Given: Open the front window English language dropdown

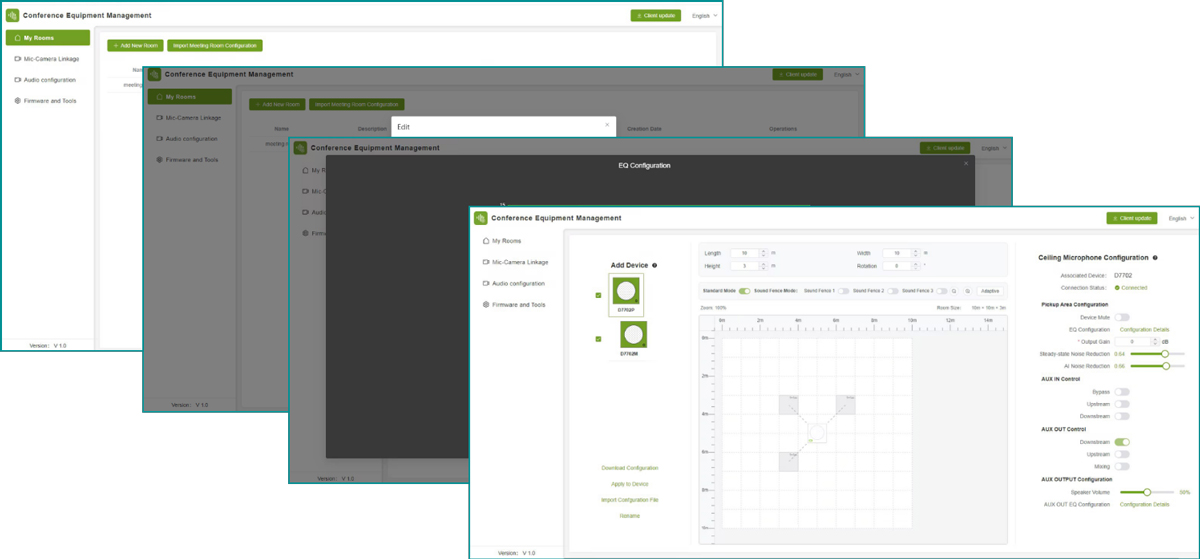Looking at the screenshot, I should coord(1180,218).
